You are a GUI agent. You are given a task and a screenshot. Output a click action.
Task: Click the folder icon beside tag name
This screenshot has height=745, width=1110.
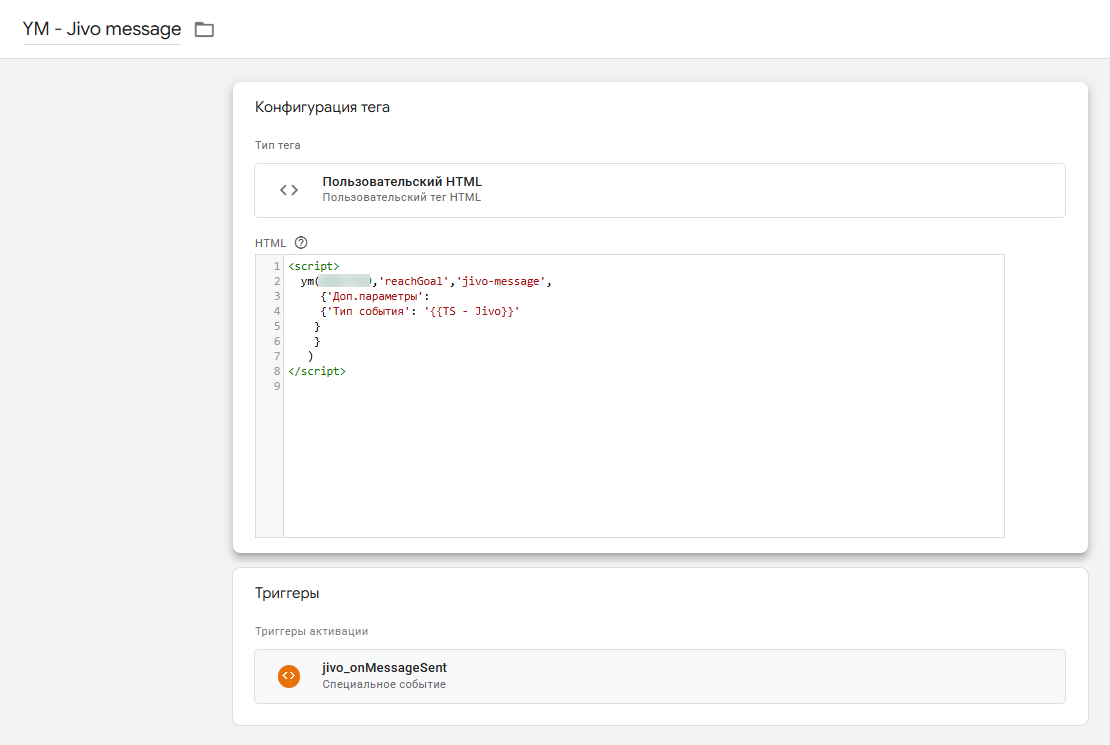[x=204, y=30]
